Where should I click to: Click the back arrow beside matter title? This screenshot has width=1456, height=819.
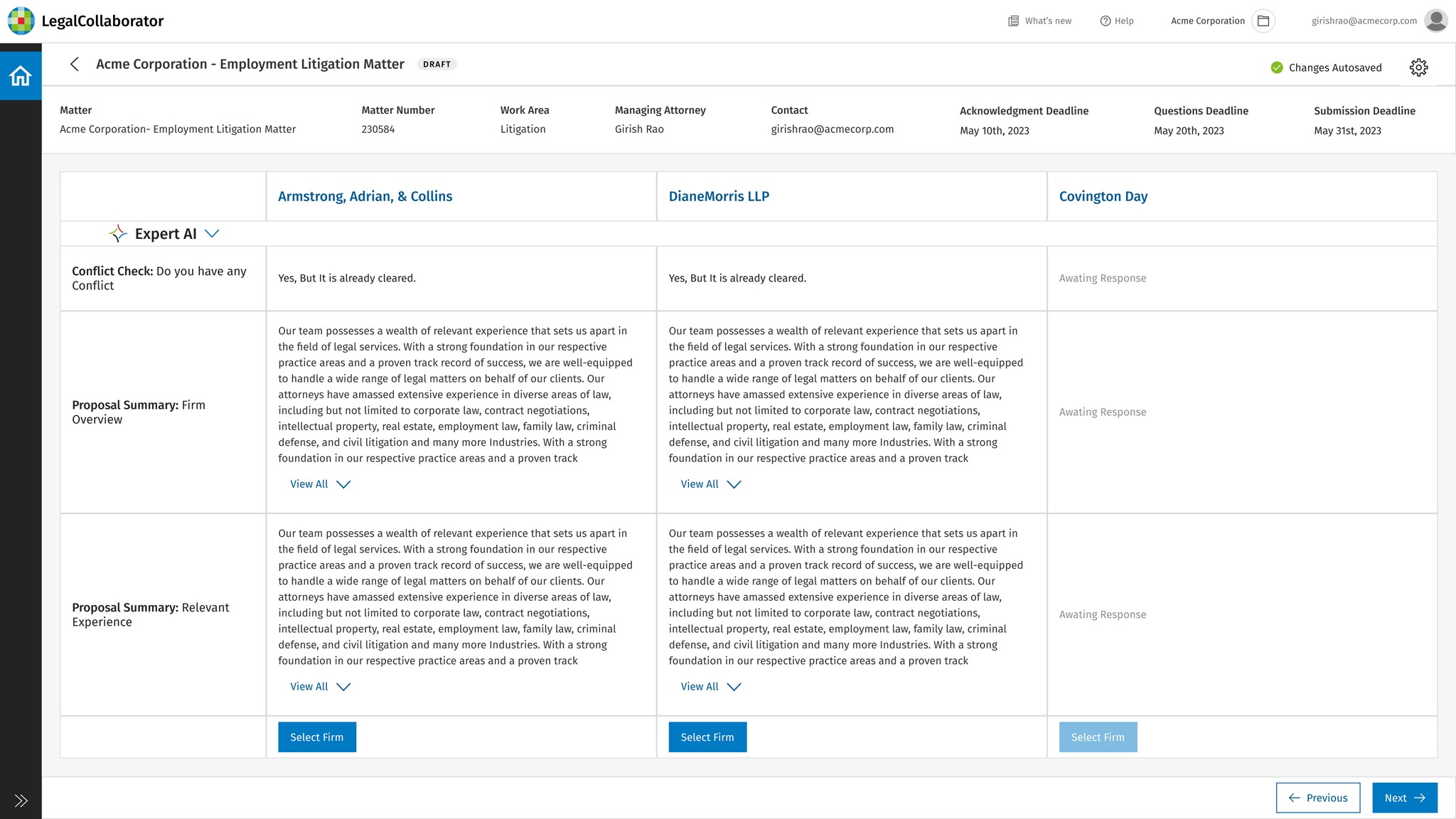pyautogui.click(x=75, y=64)
